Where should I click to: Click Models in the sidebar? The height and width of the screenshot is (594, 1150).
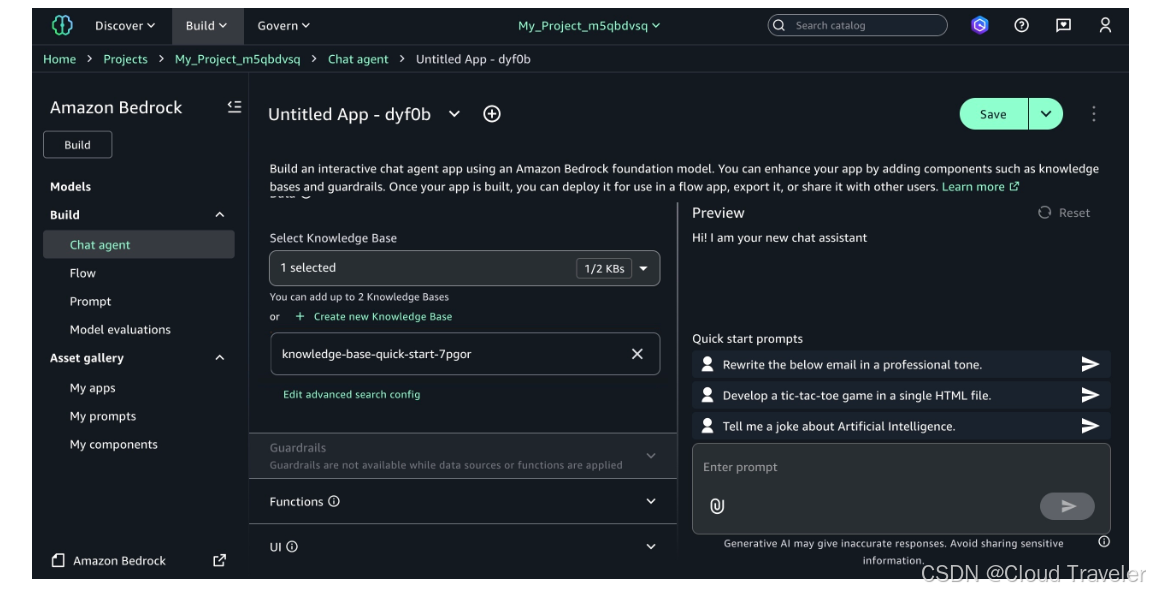70,186
